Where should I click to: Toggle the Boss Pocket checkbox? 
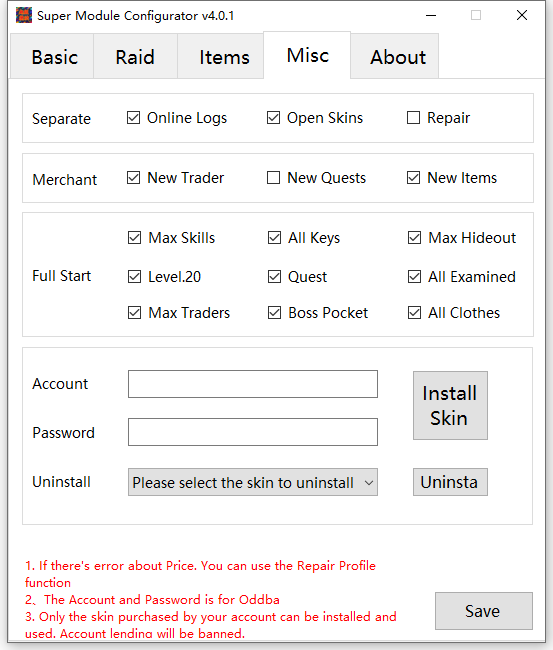pos(274,313)
